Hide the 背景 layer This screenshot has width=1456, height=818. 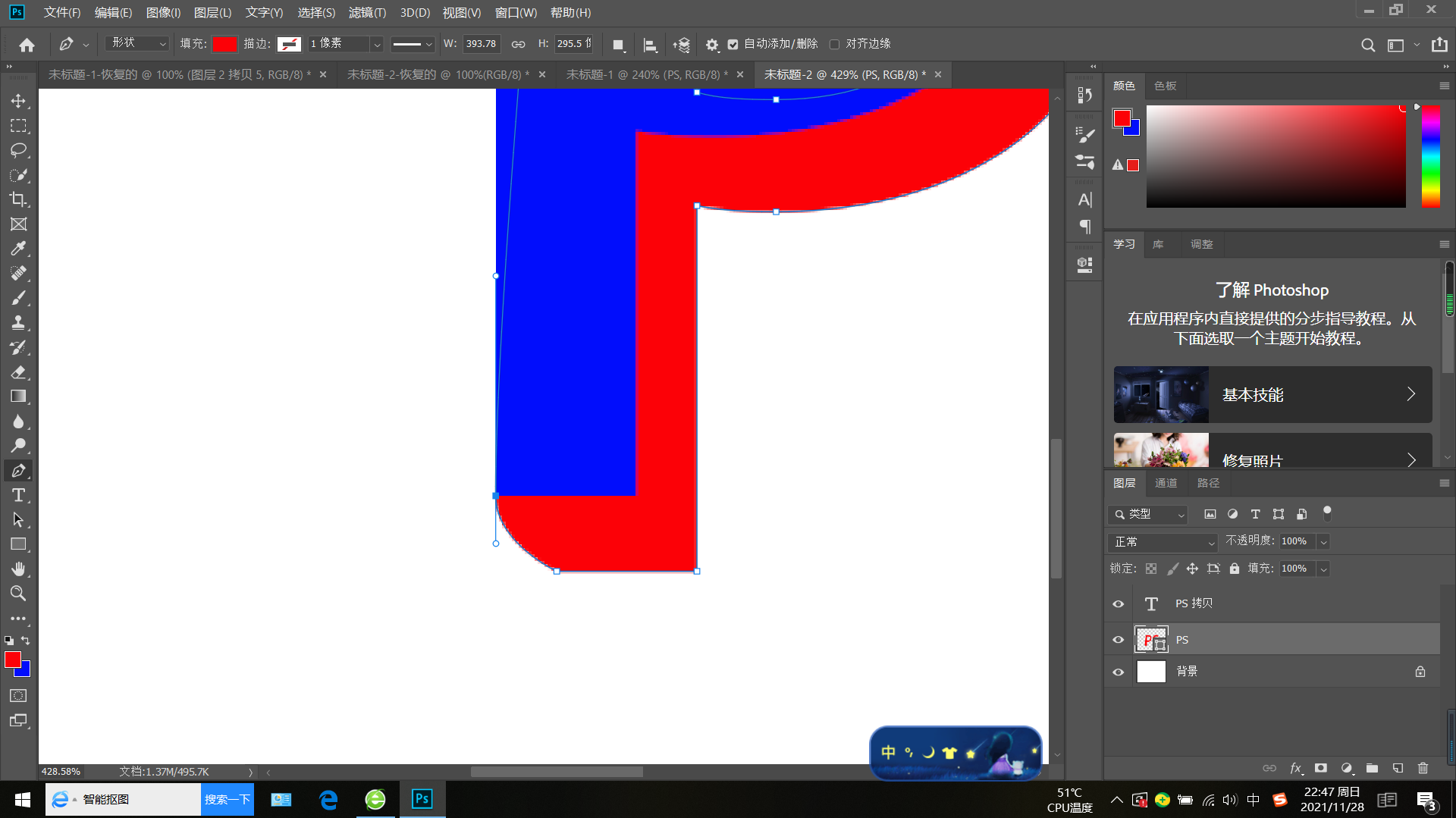1118,672
